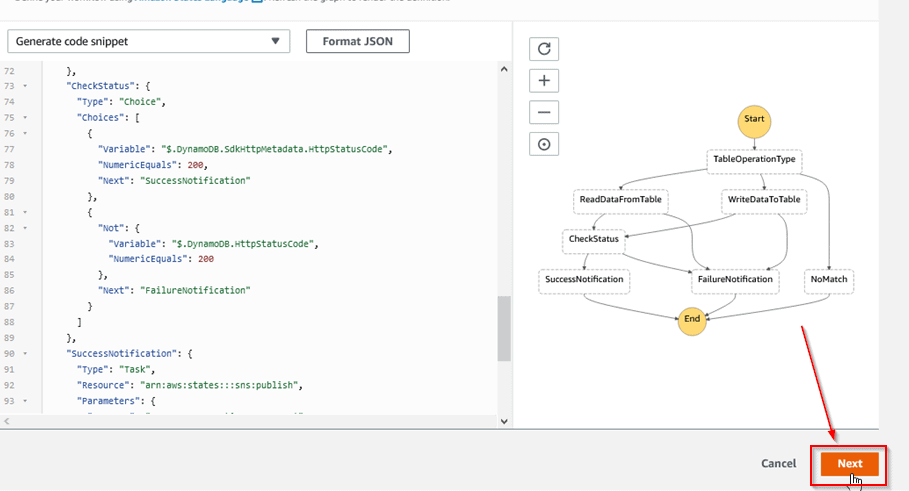Click the code editor vertical scrollbar
909x491 pixels.
coord(504,330)
